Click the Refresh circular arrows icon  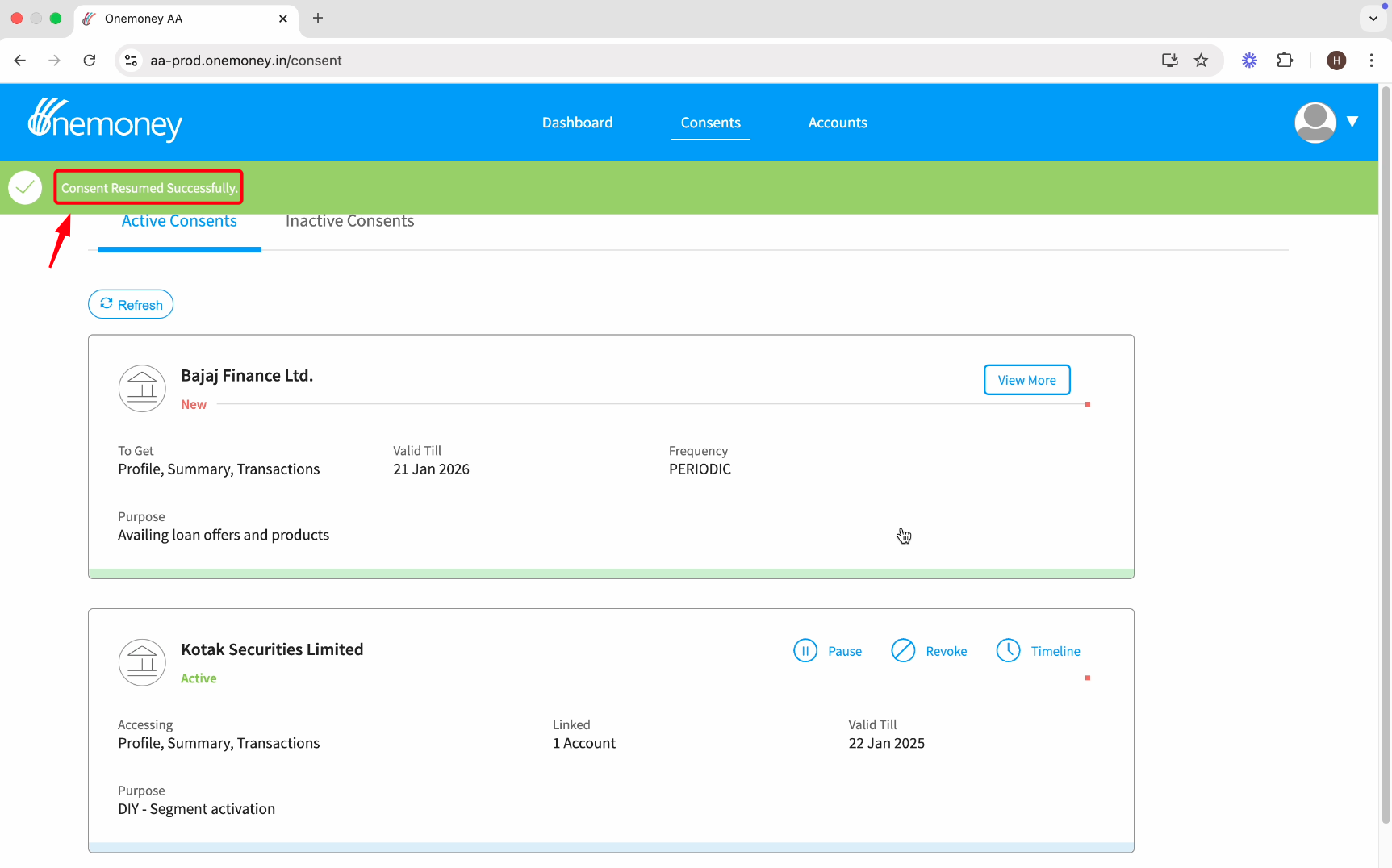pyautogui.click(x=107, y=304)
